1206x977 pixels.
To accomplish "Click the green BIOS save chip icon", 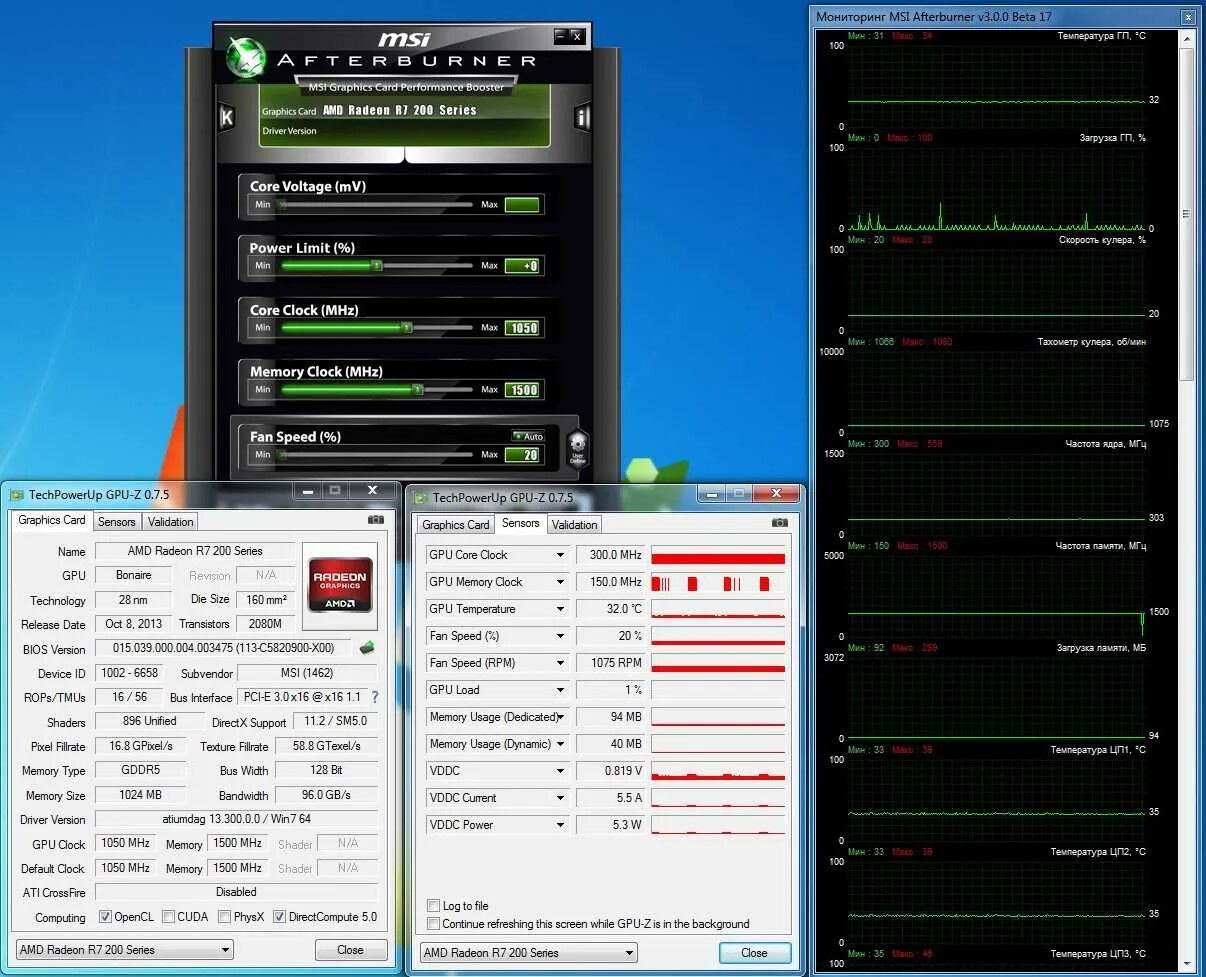I will click(367, 648).
